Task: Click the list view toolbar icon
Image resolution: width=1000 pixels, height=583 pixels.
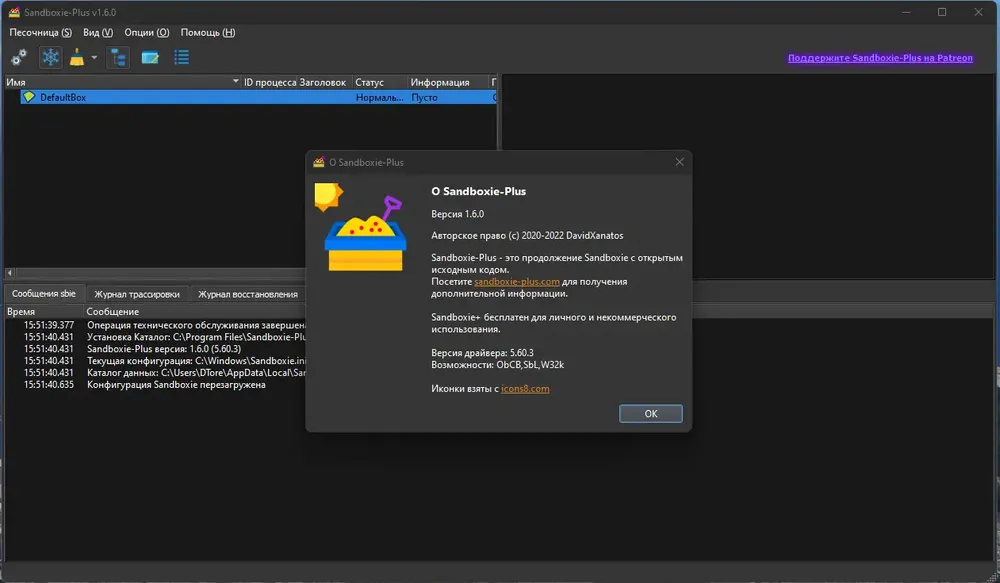Action: [182, 57]
